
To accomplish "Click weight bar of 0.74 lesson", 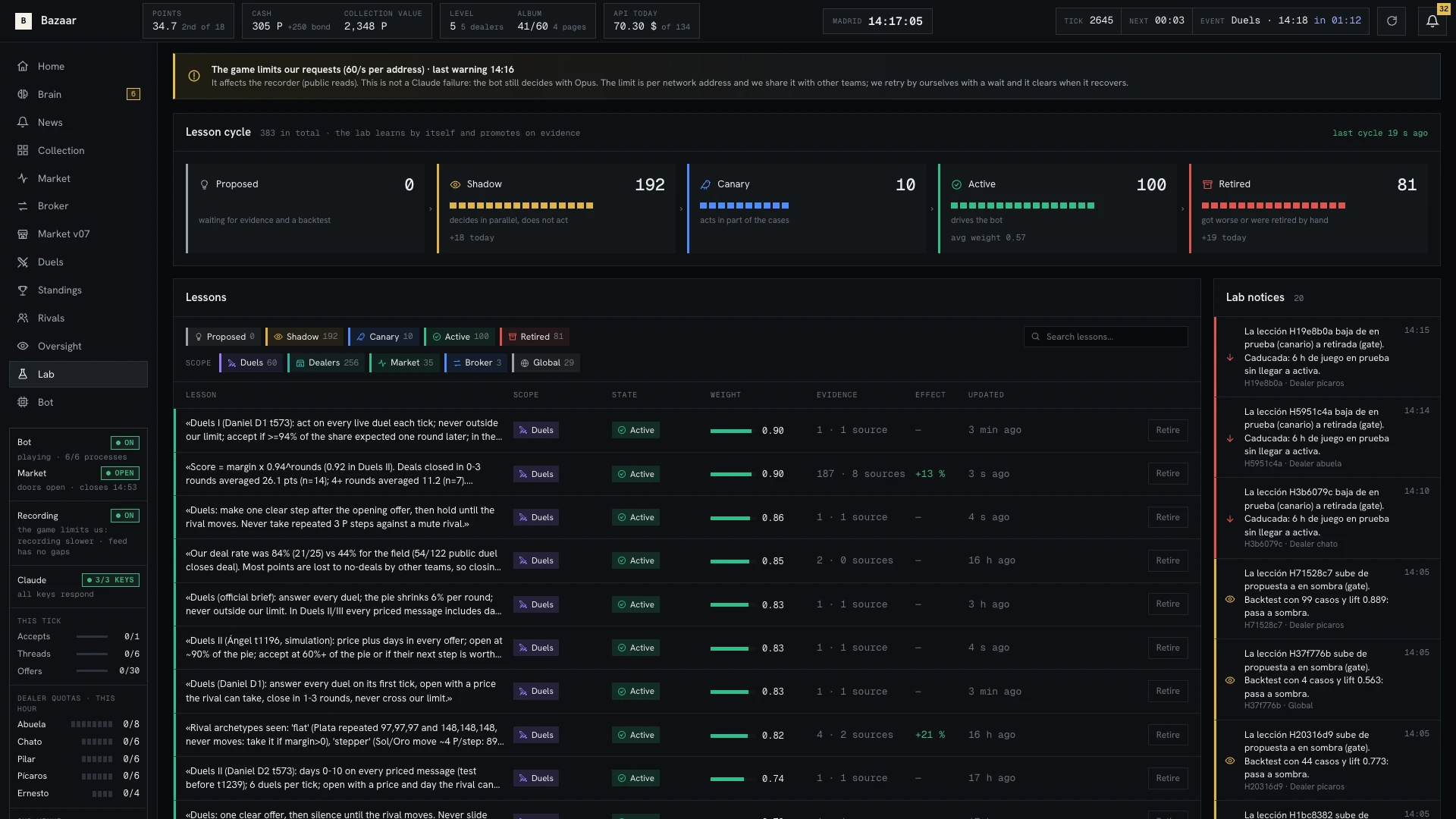I will (731, 779).
